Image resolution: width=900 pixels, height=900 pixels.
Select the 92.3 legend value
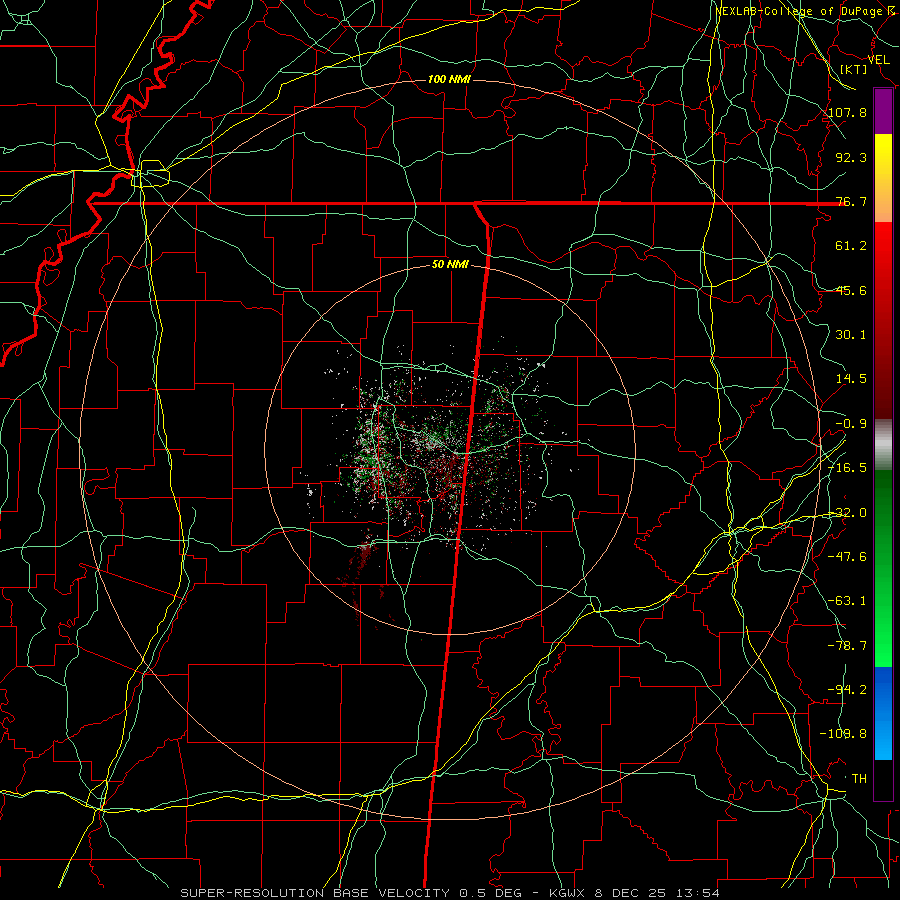tap(851, 157)
